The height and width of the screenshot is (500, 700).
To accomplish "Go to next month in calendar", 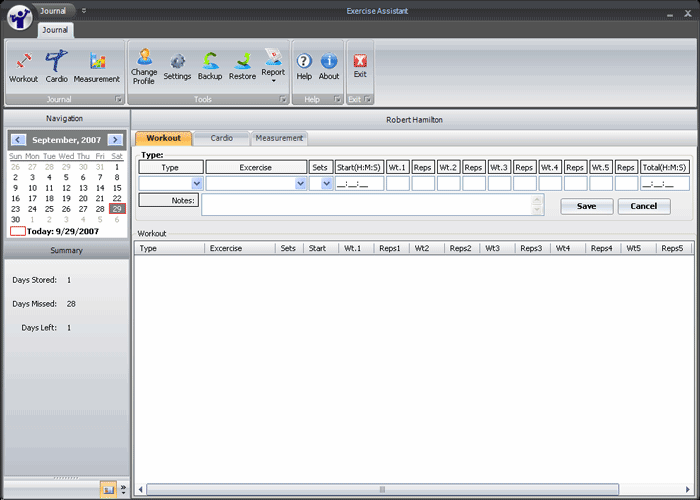I will pos(115,140).
